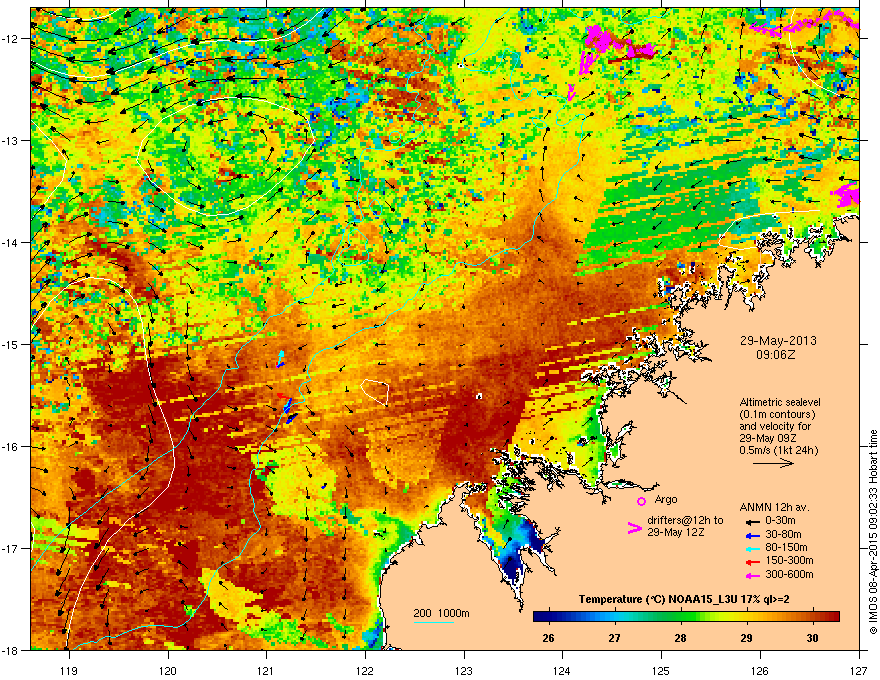Click the magenta drifters arrowhead legend symbol
Viewport: 880px width, 680px height.
click(634, 528)
